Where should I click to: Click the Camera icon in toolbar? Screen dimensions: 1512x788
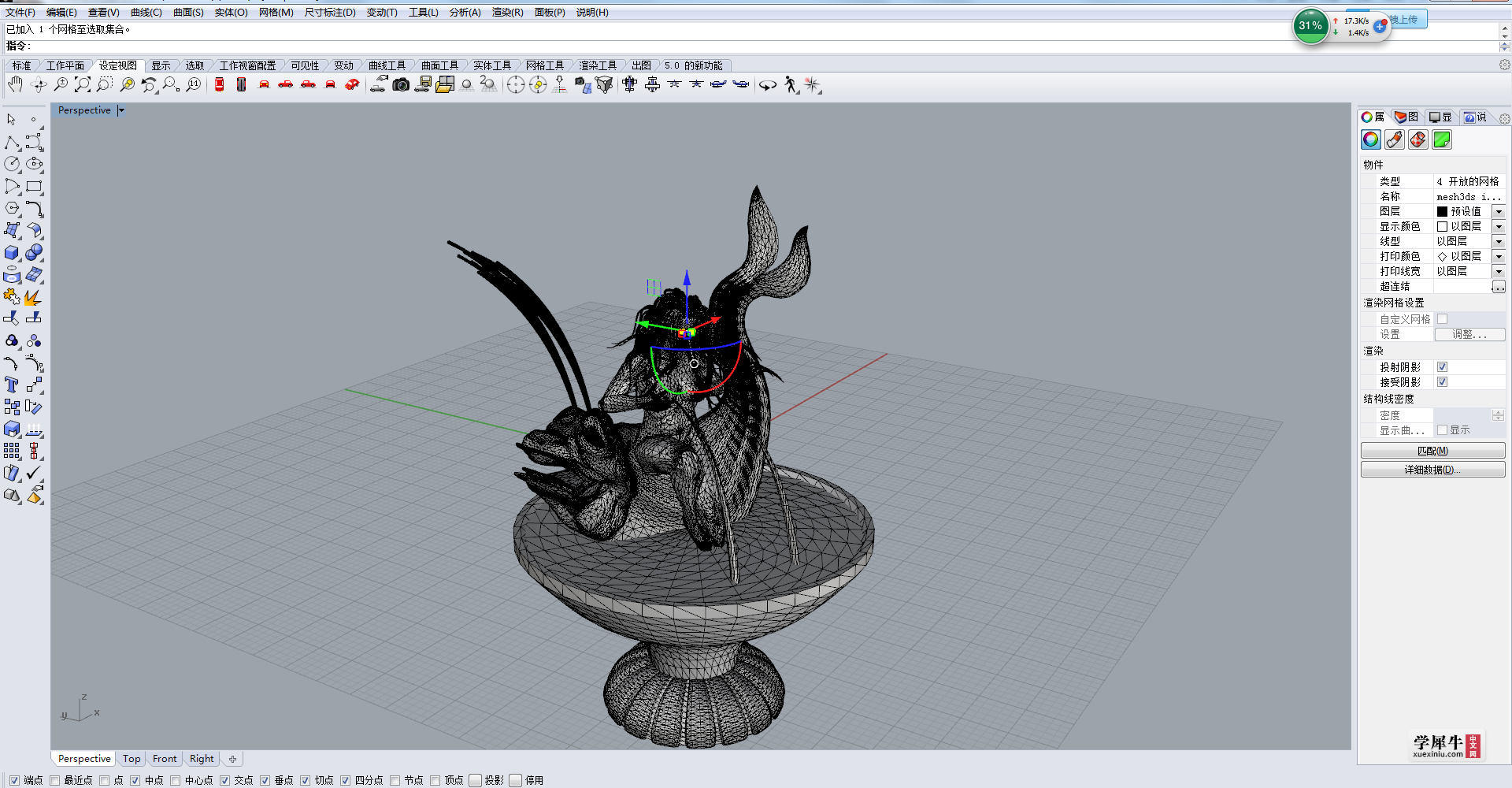401,84
